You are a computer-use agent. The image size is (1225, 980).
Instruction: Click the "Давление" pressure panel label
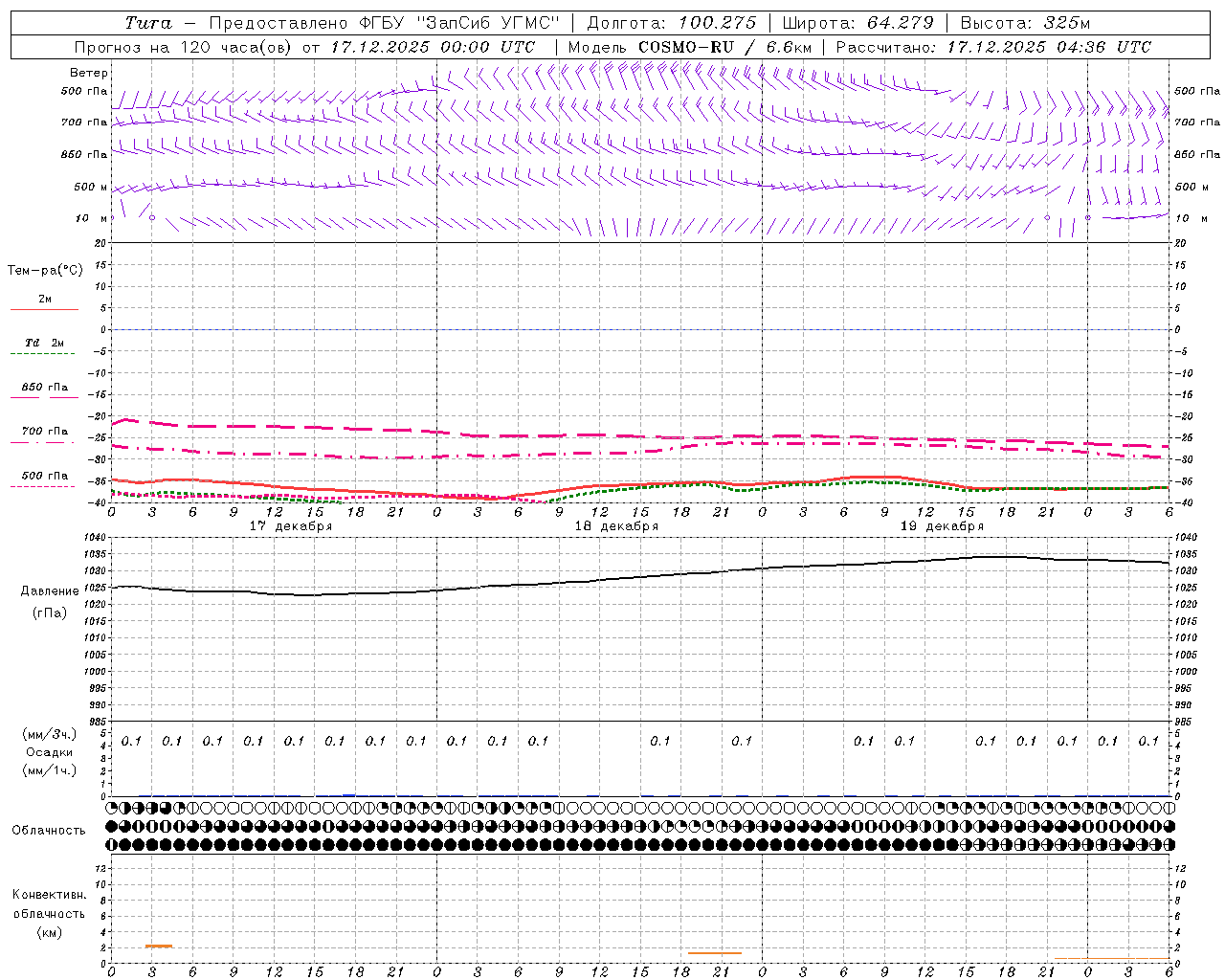coord(50,591)
